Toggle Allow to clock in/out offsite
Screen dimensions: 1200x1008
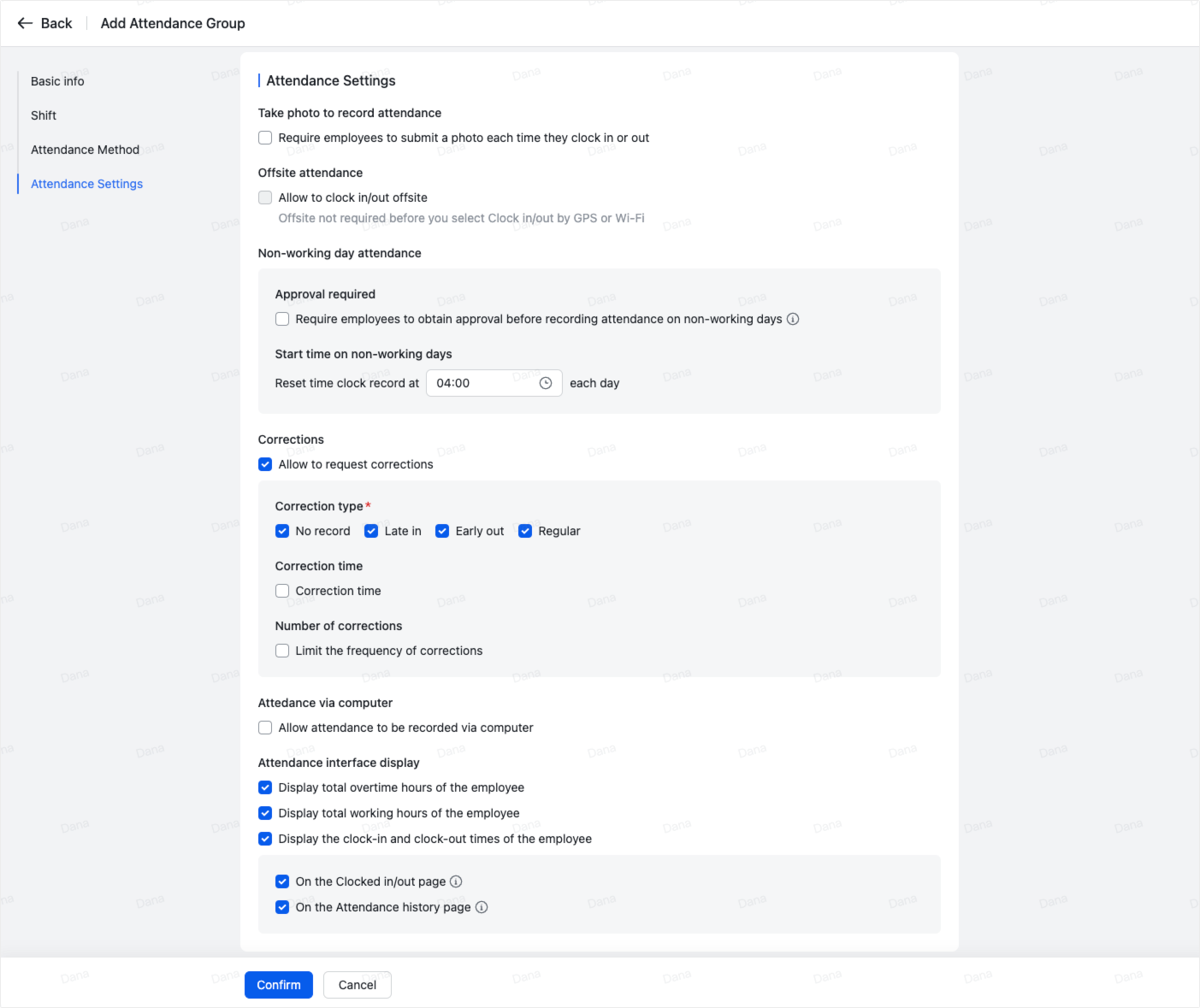coord(265,197)
